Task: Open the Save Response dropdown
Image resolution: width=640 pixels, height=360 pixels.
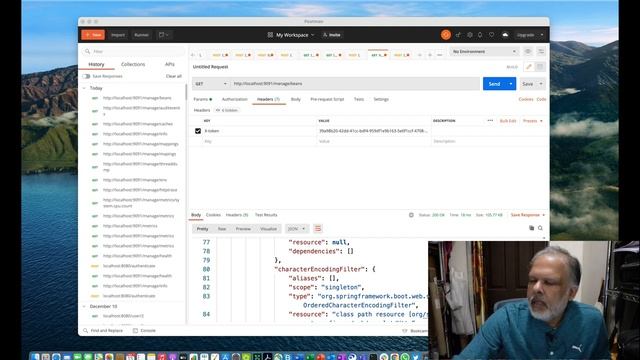Action: (x=528, y=215)
